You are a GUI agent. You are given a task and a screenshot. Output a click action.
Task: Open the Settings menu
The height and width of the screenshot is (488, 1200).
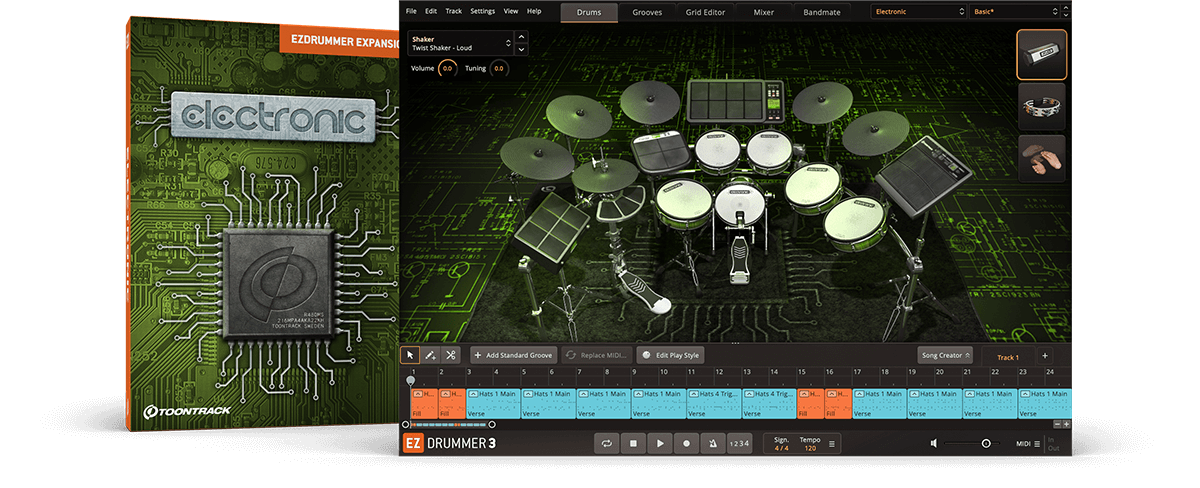pos(482,11)
